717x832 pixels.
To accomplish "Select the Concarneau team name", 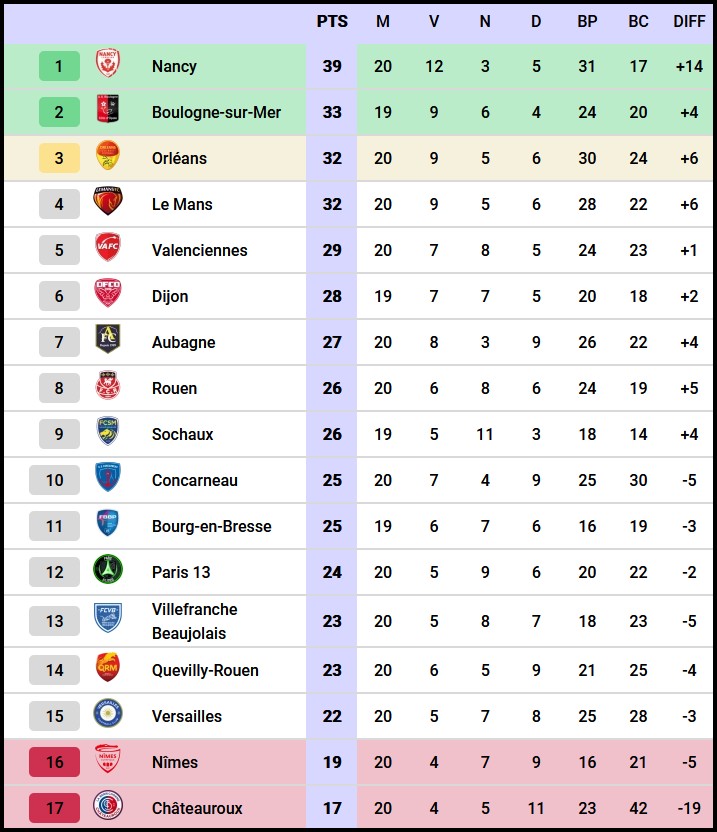I will click(195, 480).
